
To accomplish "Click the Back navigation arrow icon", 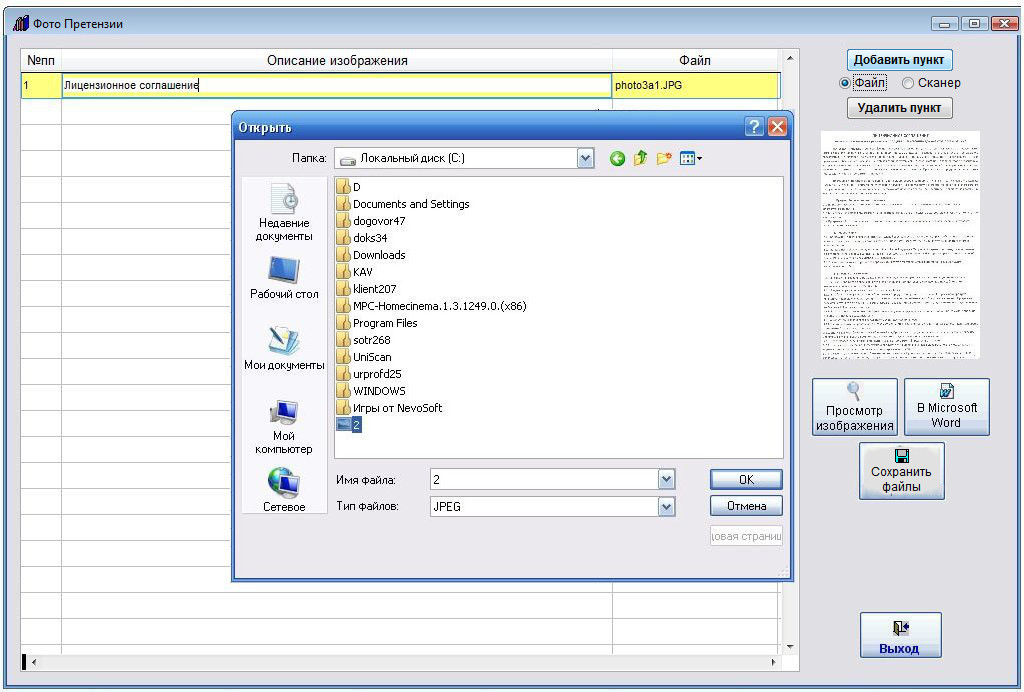I will (617, 158).
